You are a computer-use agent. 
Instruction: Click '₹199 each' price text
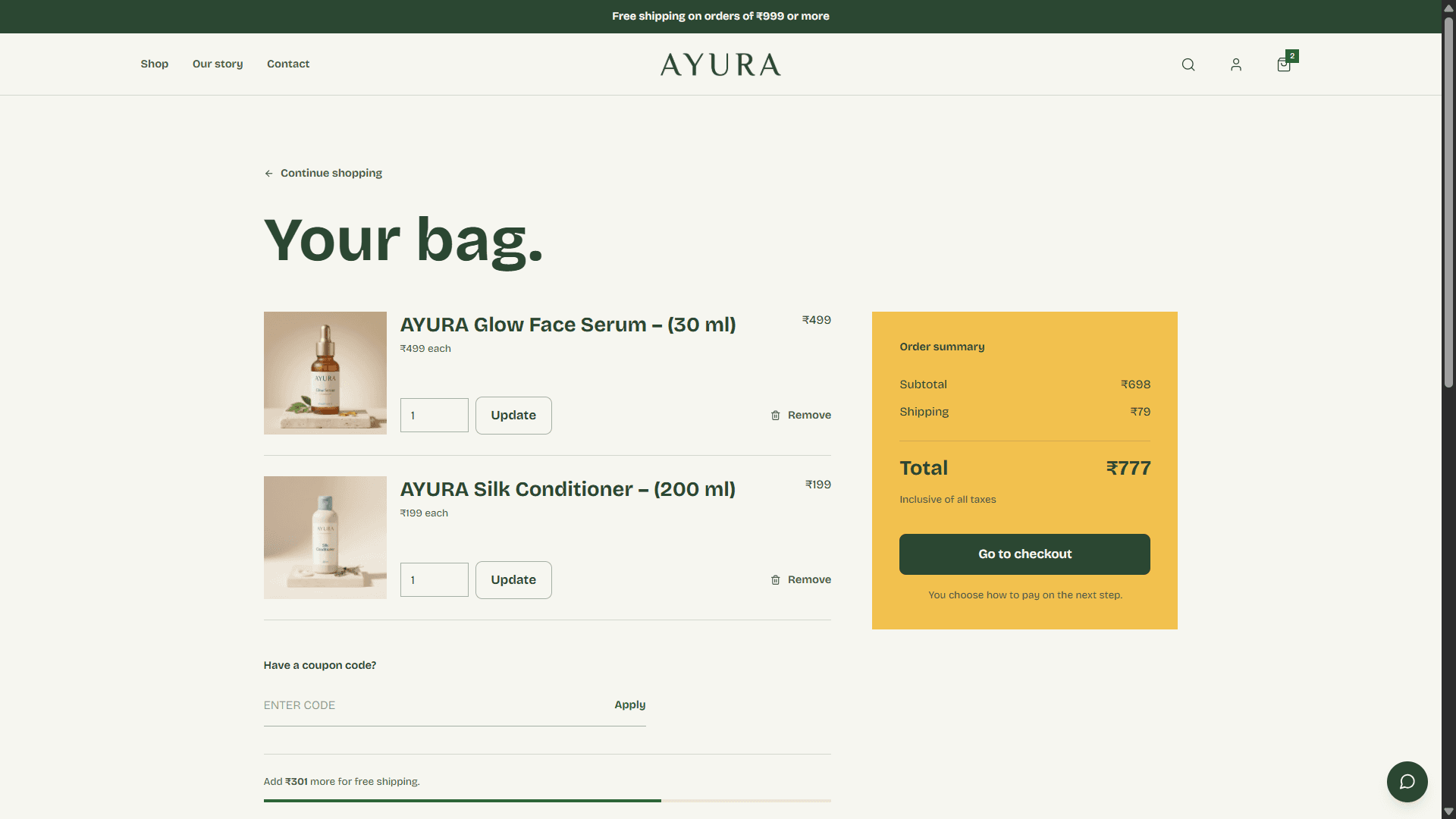coord(424,513)
